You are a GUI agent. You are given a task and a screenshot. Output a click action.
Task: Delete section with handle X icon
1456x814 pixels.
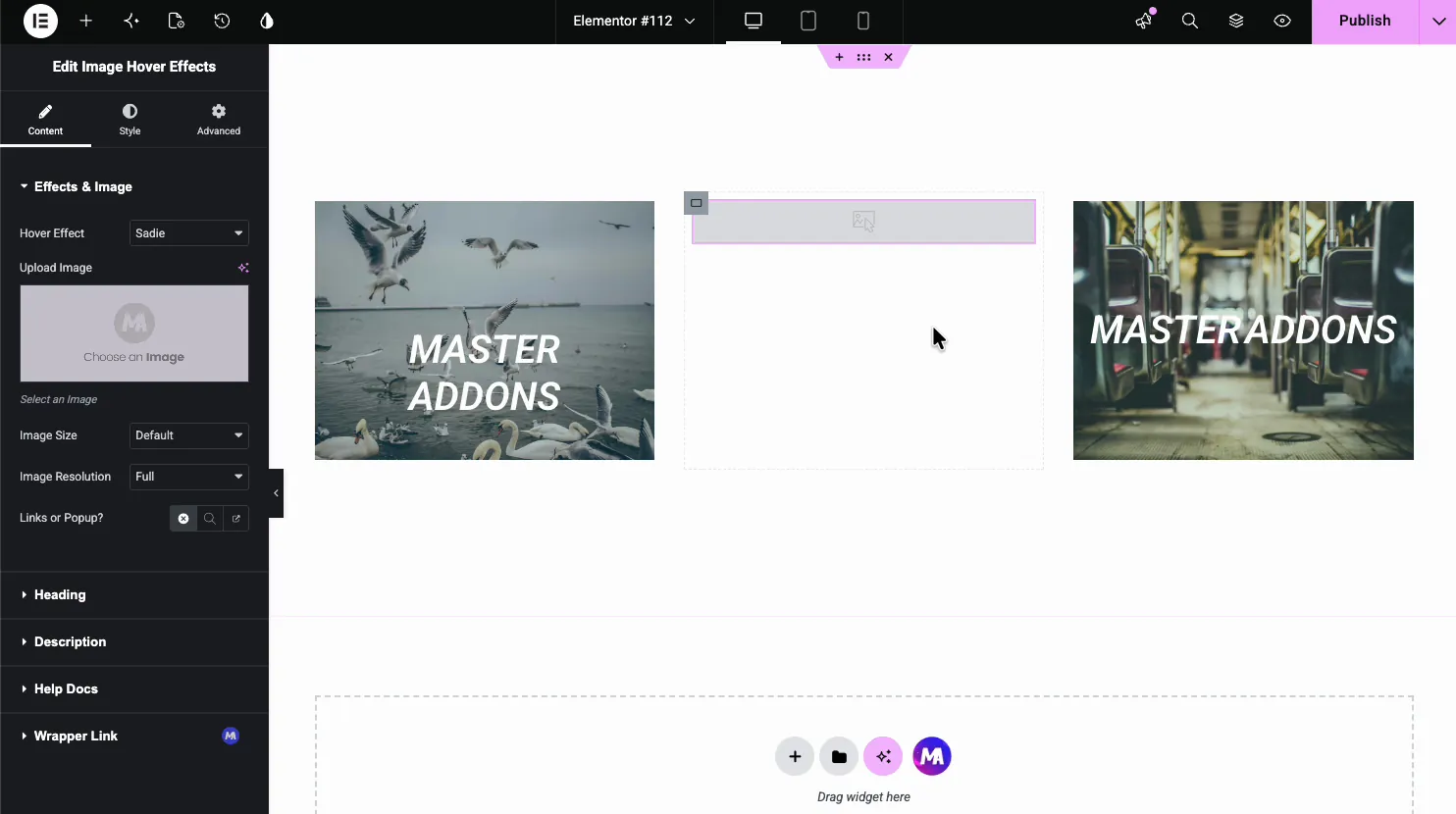[x=888, y=57]
